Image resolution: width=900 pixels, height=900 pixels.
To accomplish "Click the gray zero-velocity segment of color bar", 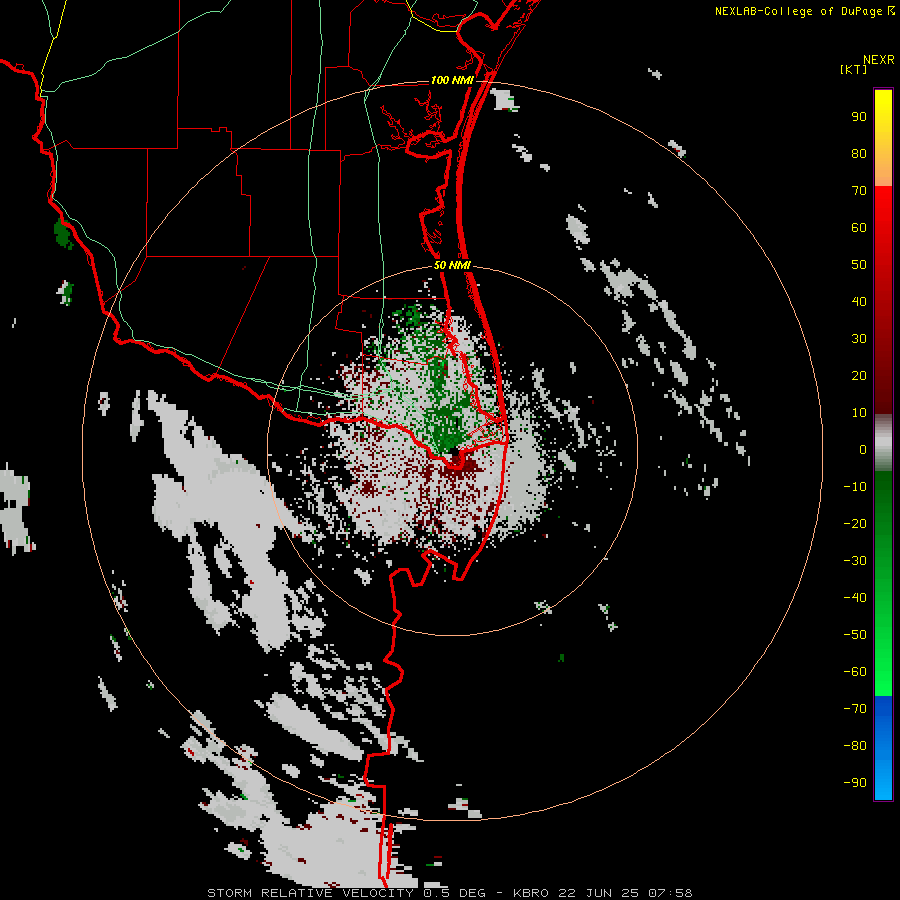I will 883,443.
